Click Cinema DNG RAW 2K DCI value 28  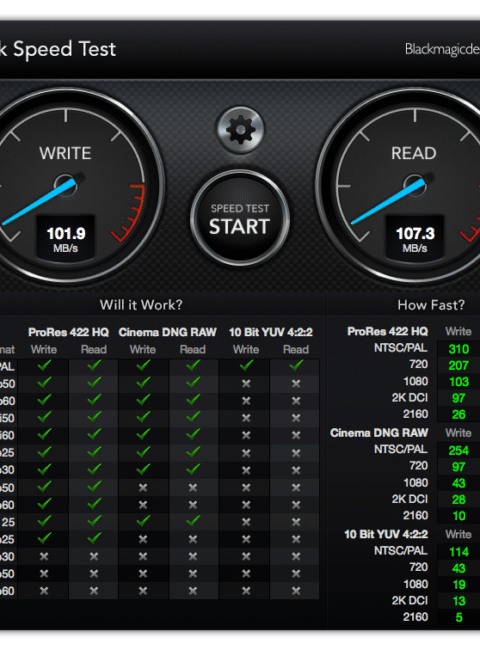pos(458,500)
